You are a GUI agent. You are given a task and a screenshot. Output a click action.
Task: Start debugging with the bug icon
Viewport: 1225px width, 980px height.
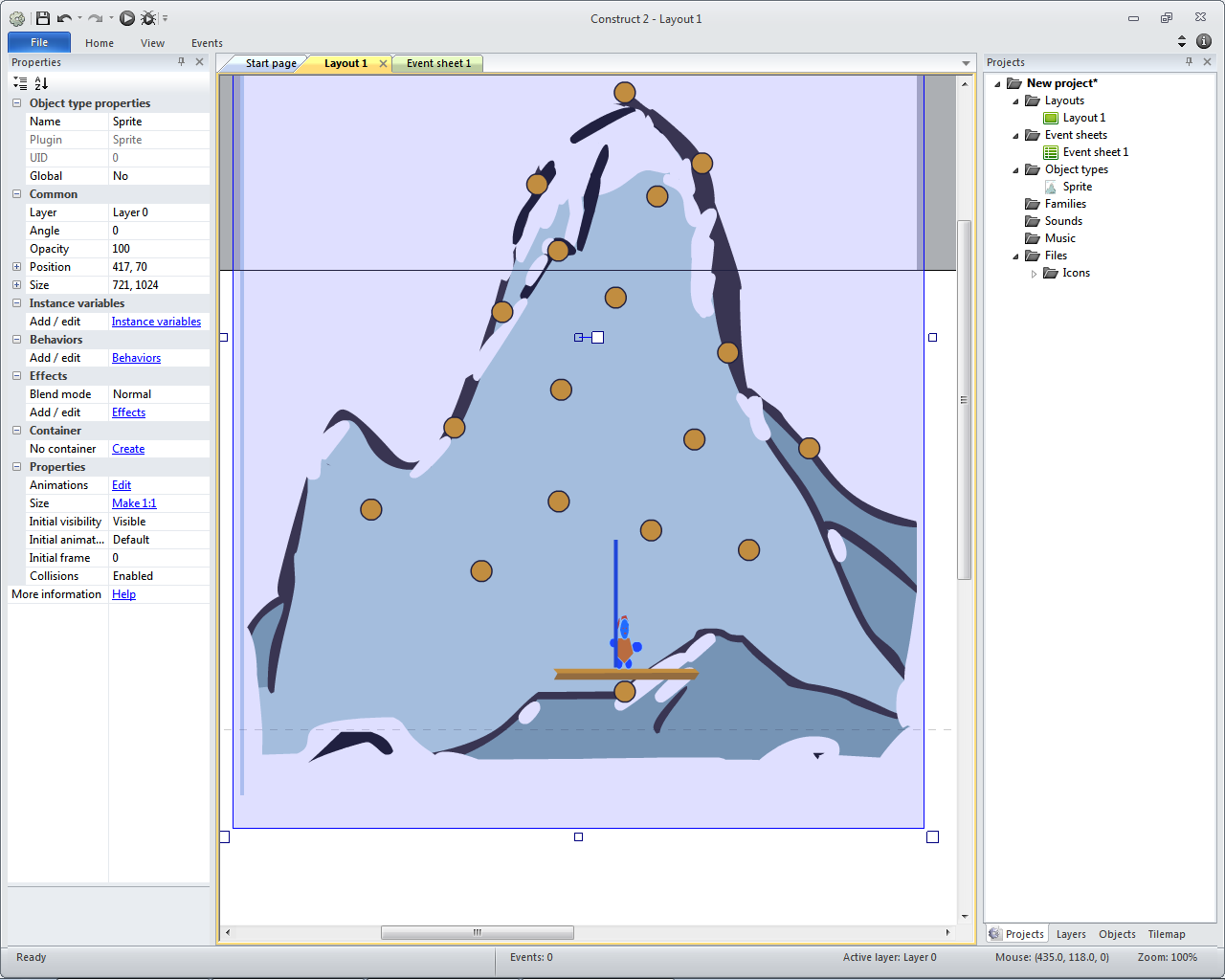(x=148, y=18)
